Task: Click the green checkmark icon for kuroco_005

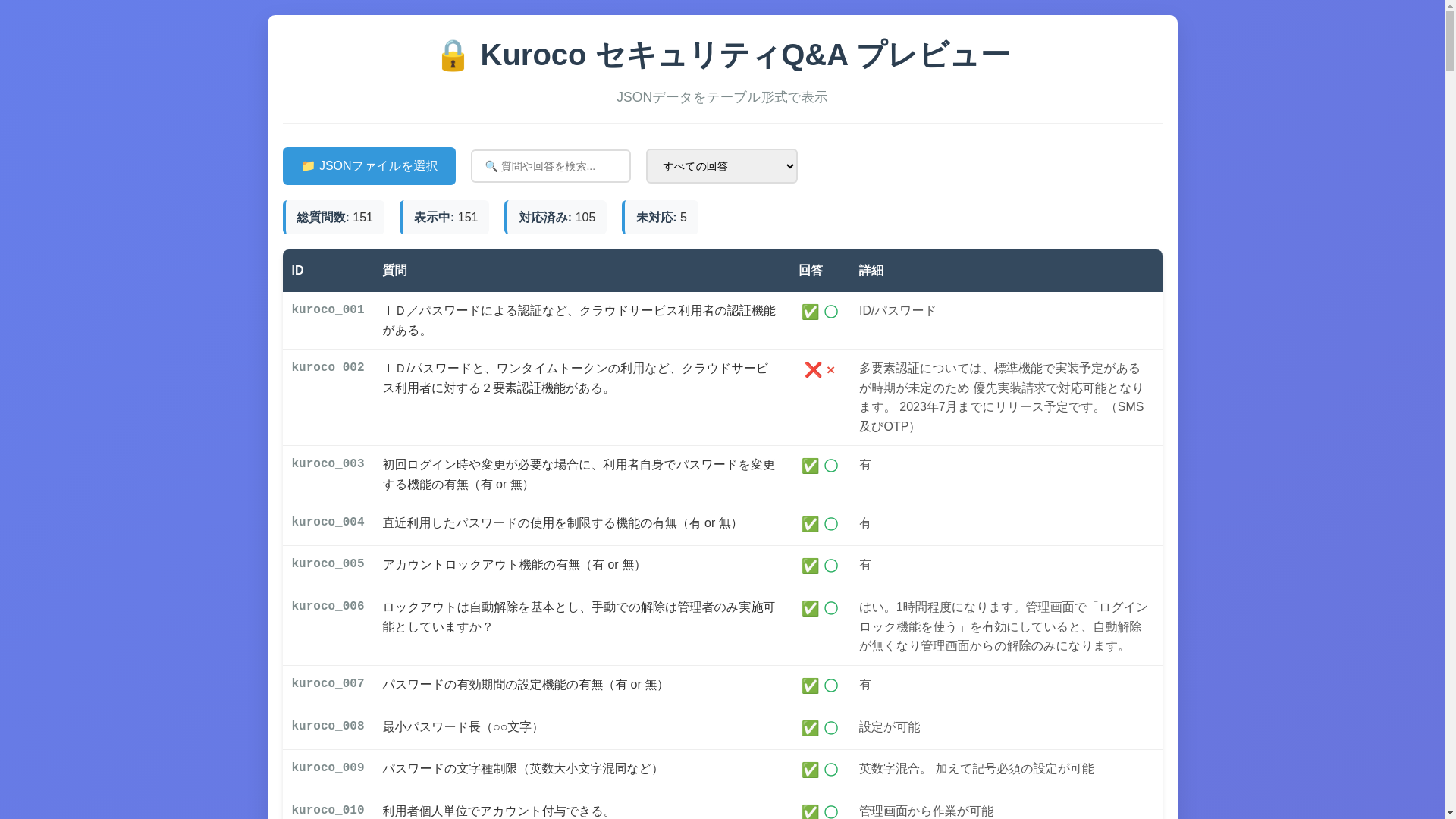Action: tap(810, 566)
